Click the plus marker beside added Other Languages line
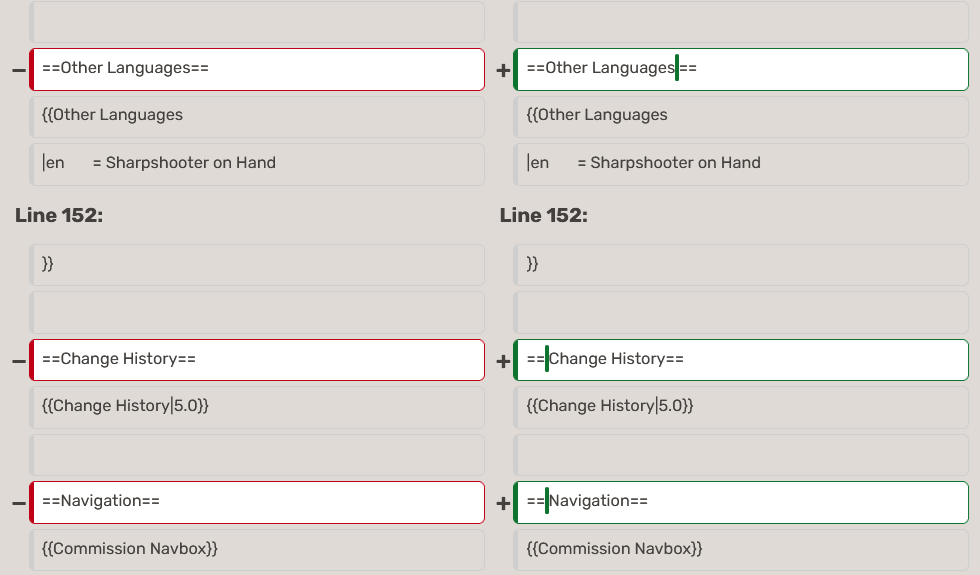Viewport: 980px width, 575px height. [503, 70]
